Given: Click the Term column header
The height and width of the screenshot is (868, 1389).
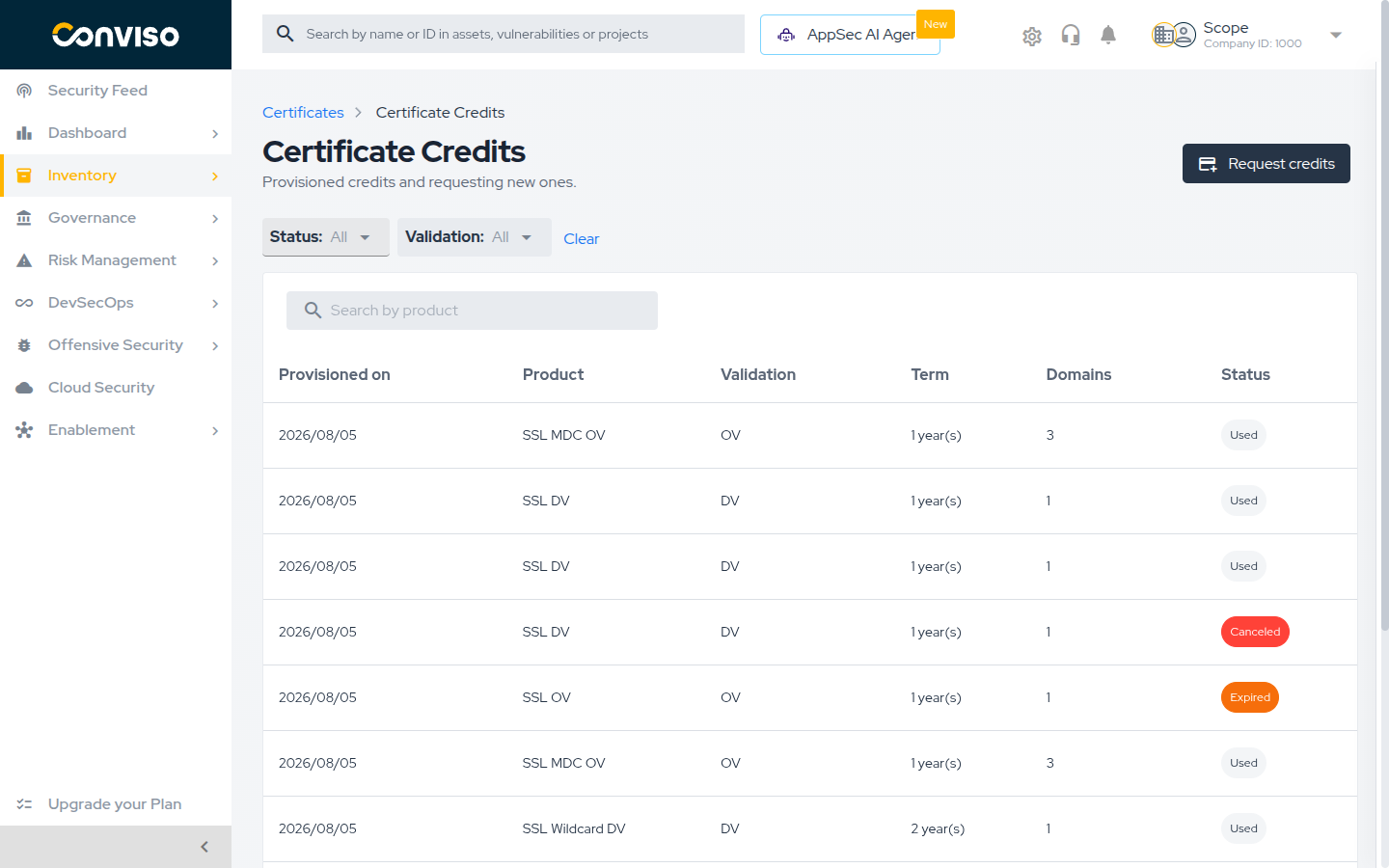Looking at the screenshot, I should coord(930,374).
